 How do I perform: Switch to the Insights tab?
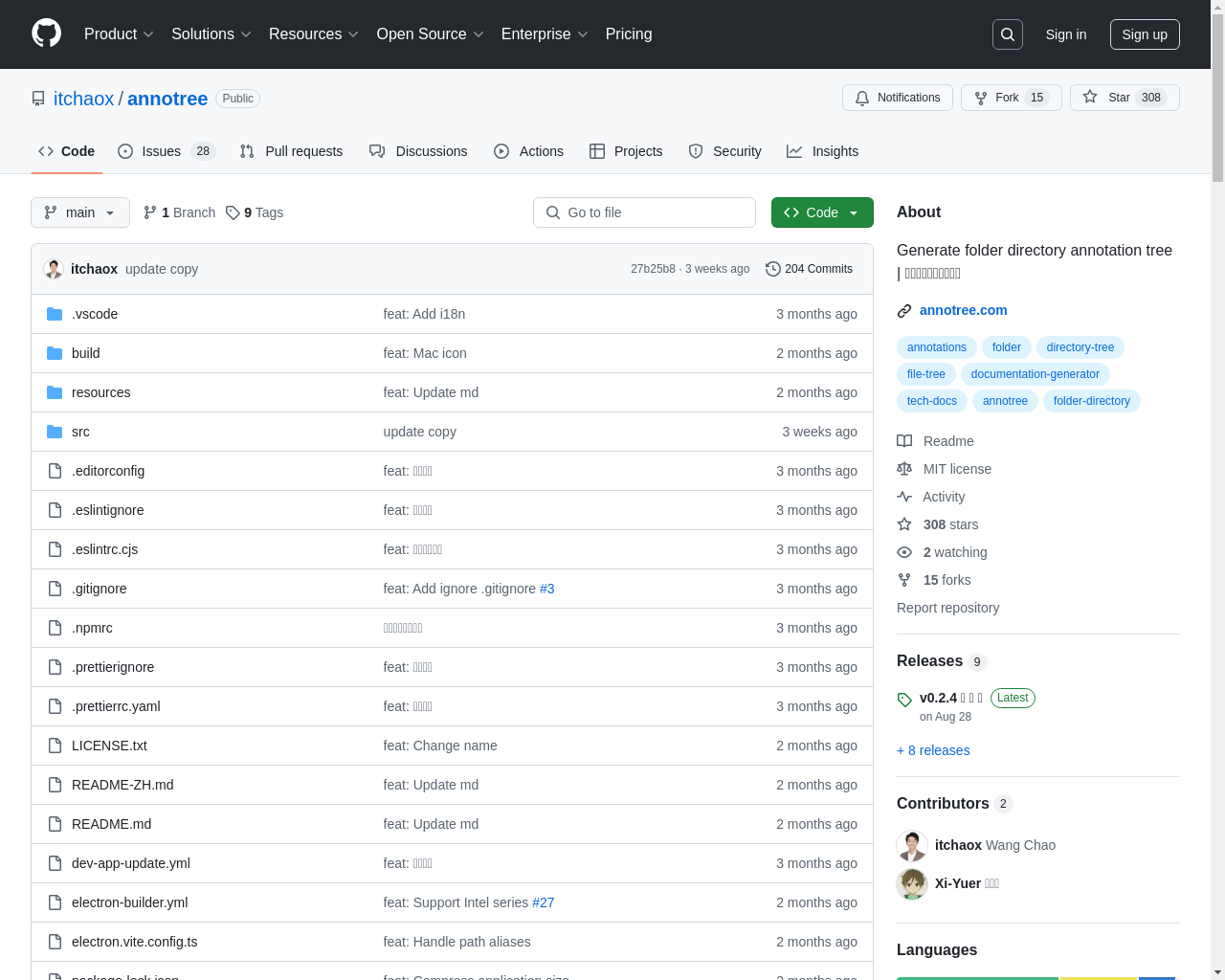[x=822, y=151]
